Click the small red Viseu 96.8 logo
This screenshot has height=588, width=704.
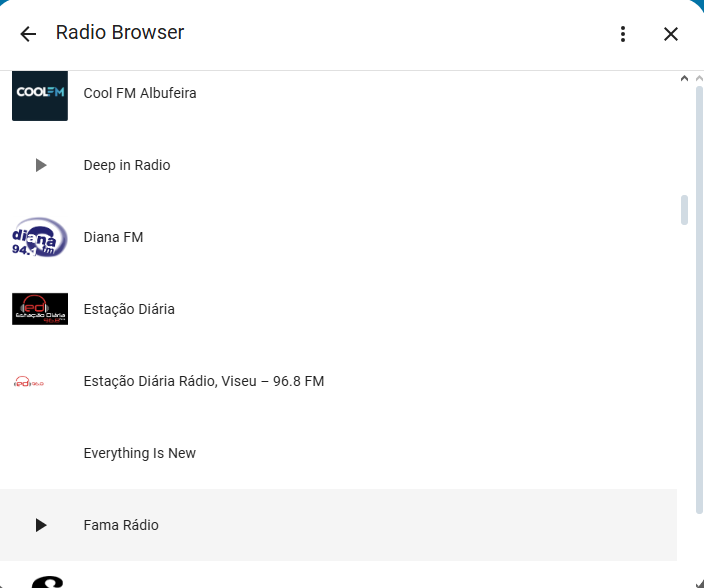tap(29, 382)
